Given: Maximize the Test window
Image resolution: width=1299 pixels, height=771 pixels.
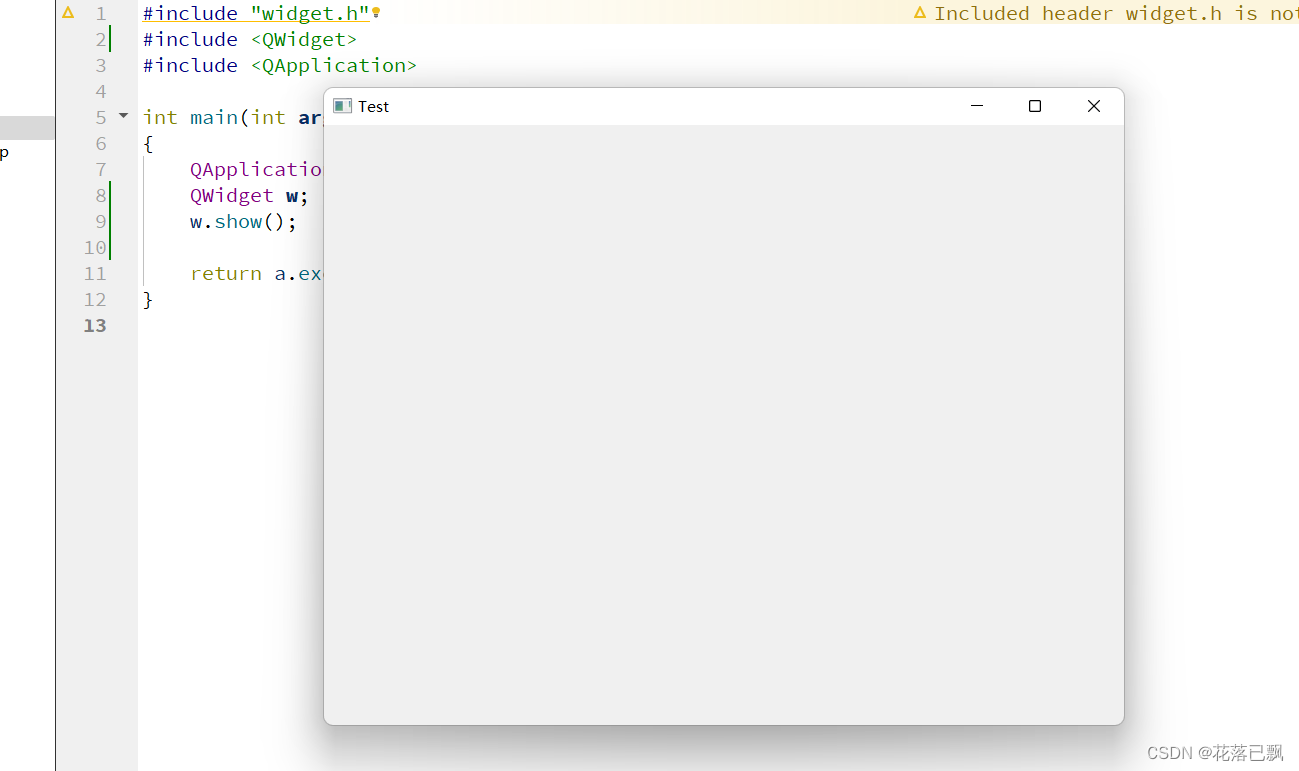Looking at the screenshot, I should click(x=1035, y=106).
